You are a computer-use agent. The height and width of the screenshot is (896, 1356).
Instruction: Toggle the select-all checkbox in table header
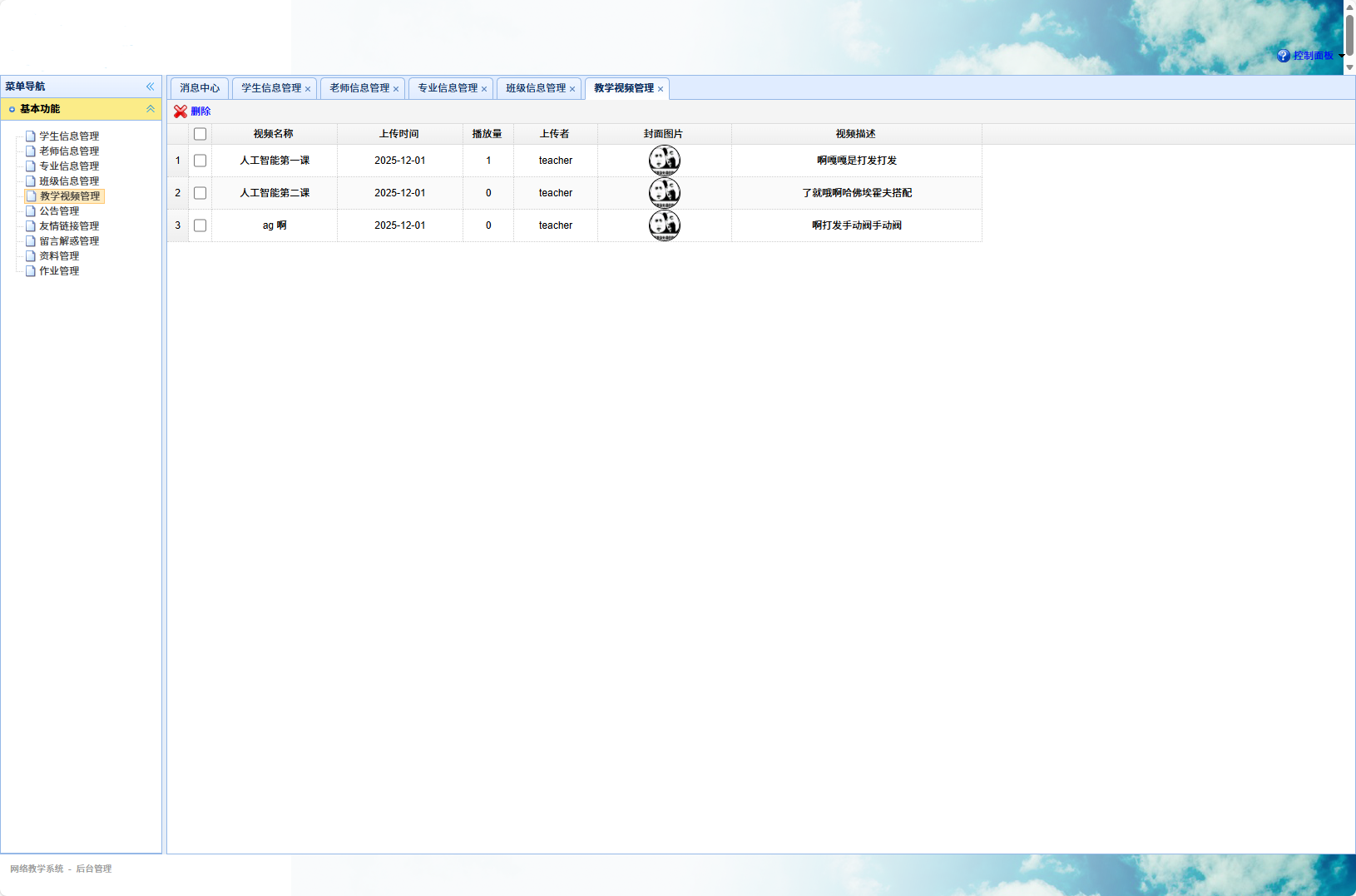tap(200, 134)
